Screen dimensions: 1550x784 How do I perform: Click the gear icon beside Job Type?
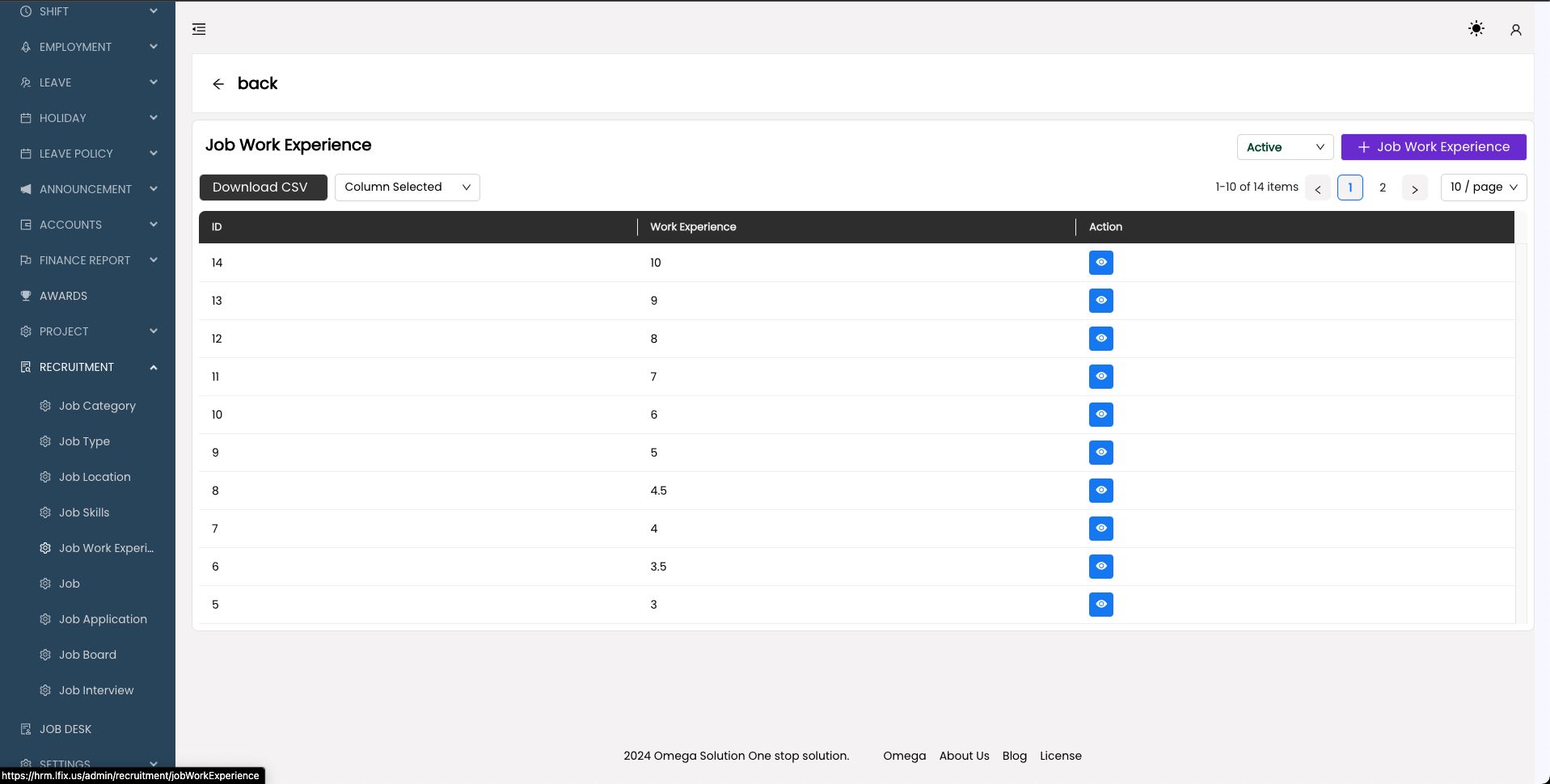coord(45,441)
